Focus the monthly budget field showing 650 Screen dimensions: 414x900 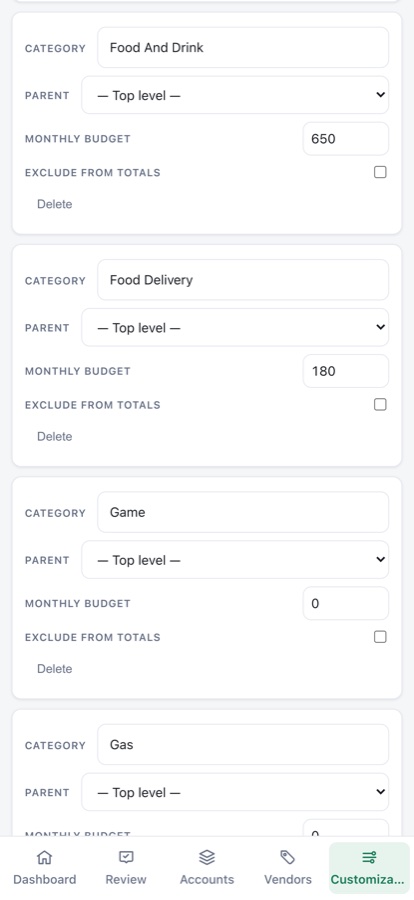pyautogui.click(x=346, y=139)
